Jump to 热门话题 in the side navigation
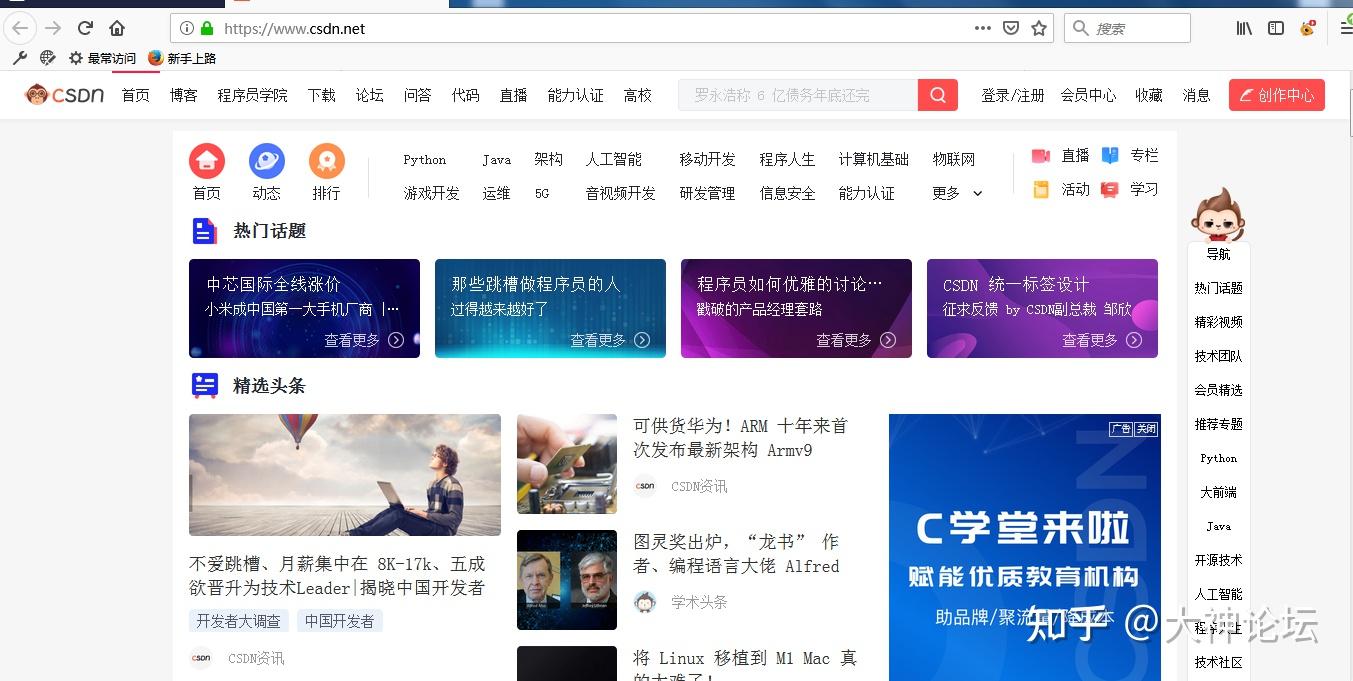 click(1218, 288)
